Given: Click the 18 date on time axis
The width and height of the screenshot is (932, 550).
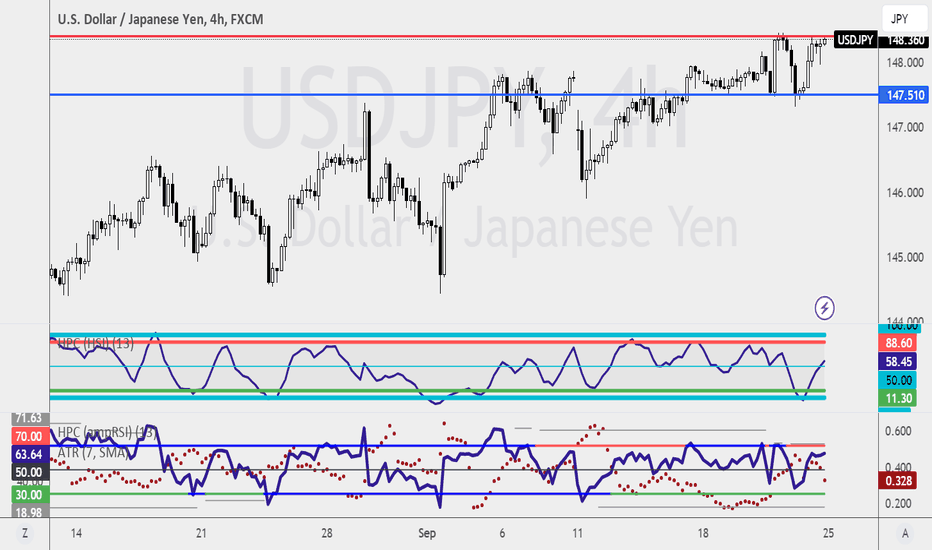Looking at the screenshot, I should 703,533.
